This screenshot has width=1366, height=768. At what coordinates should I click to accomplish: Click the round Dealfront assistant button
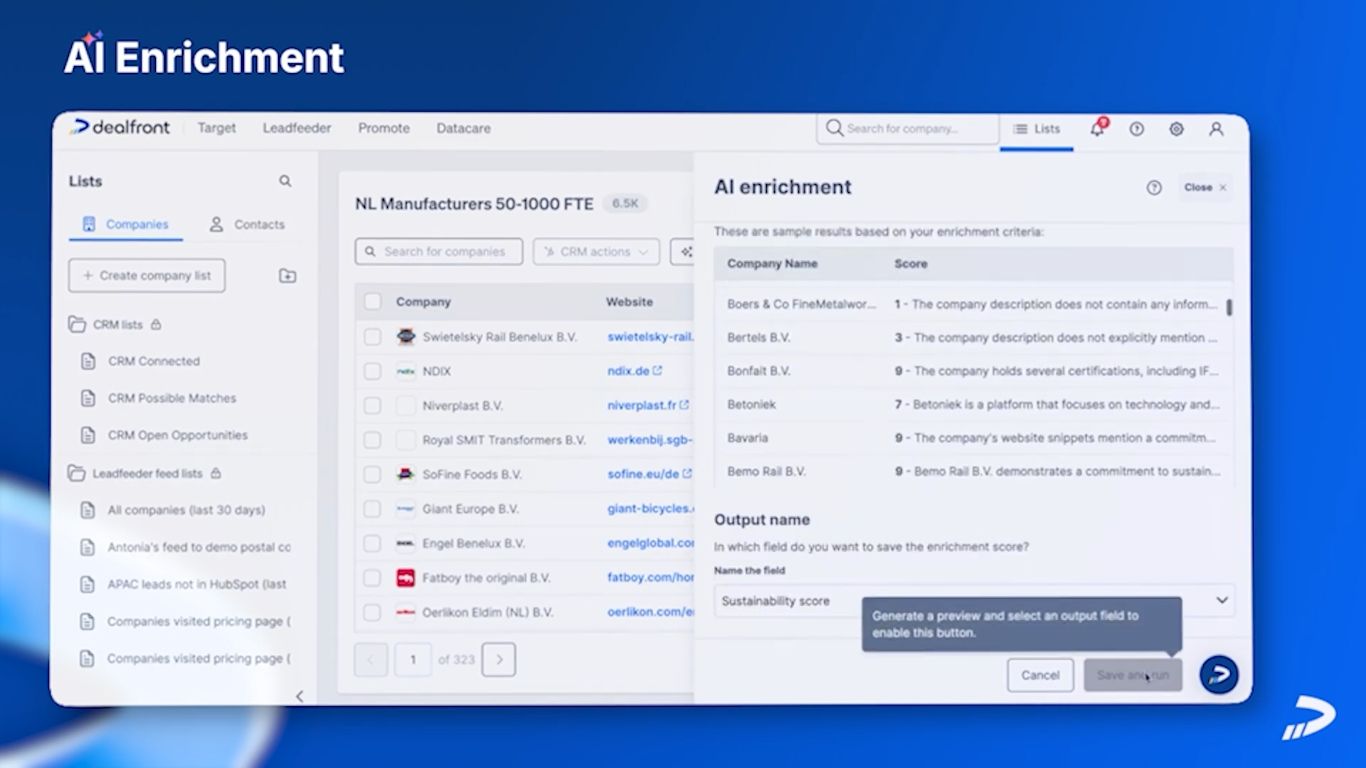[x=1219, y=674]
